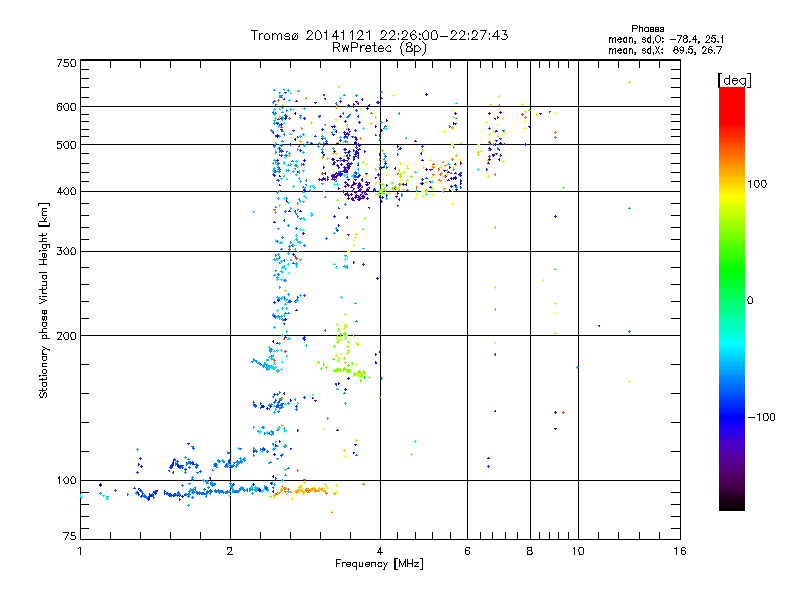The width and height of the screenshot is (800, 600).
Task: Click the colorbar '0' tick label
Action: (x=749, y=301)
